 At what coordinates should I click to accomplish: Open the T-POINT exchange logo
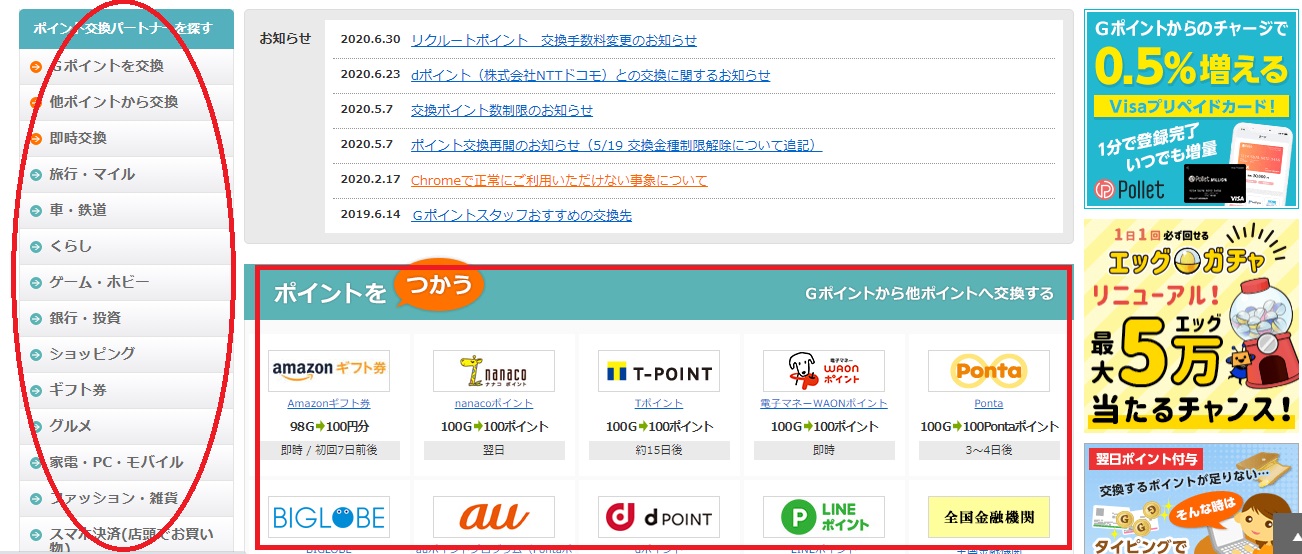[x=658, y=371]
